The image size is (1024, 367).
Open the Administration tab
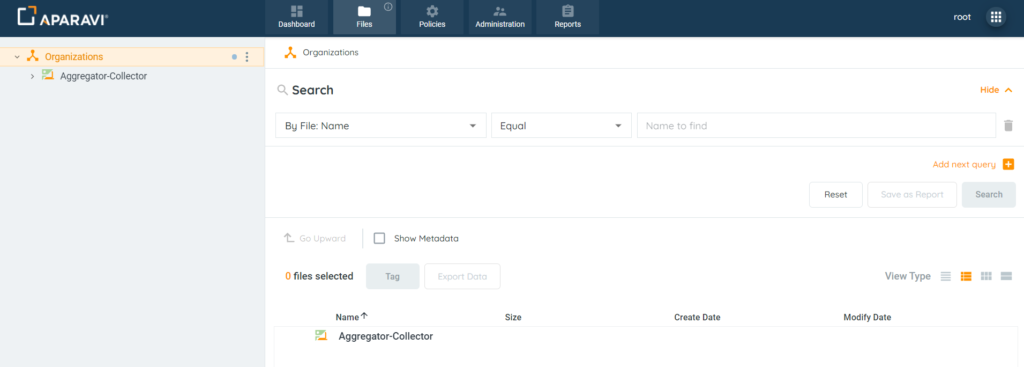[500, 17]
